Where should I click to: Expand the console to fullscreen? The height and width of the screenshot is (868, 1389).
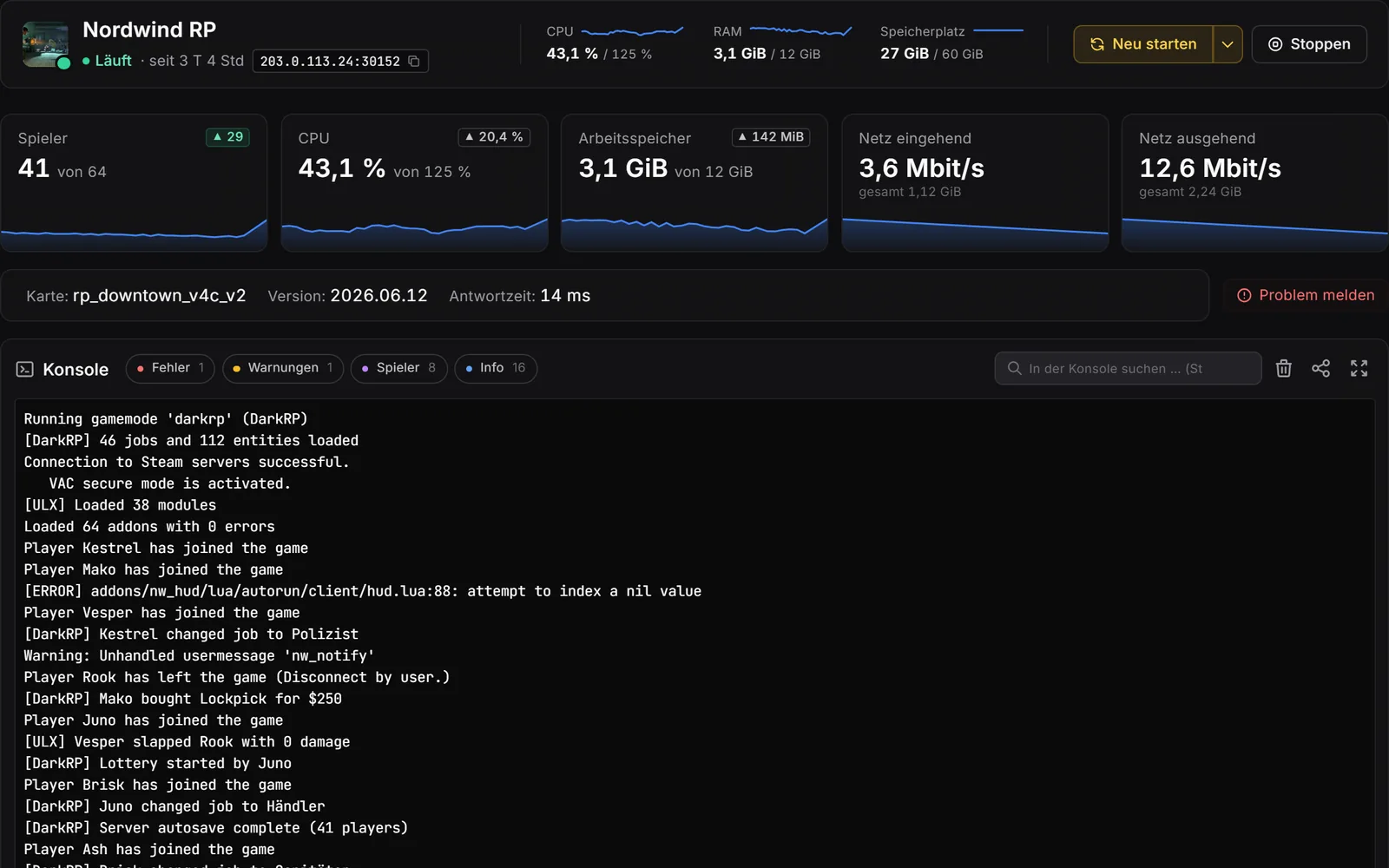pyautogui.click(x=1359, y=368)
